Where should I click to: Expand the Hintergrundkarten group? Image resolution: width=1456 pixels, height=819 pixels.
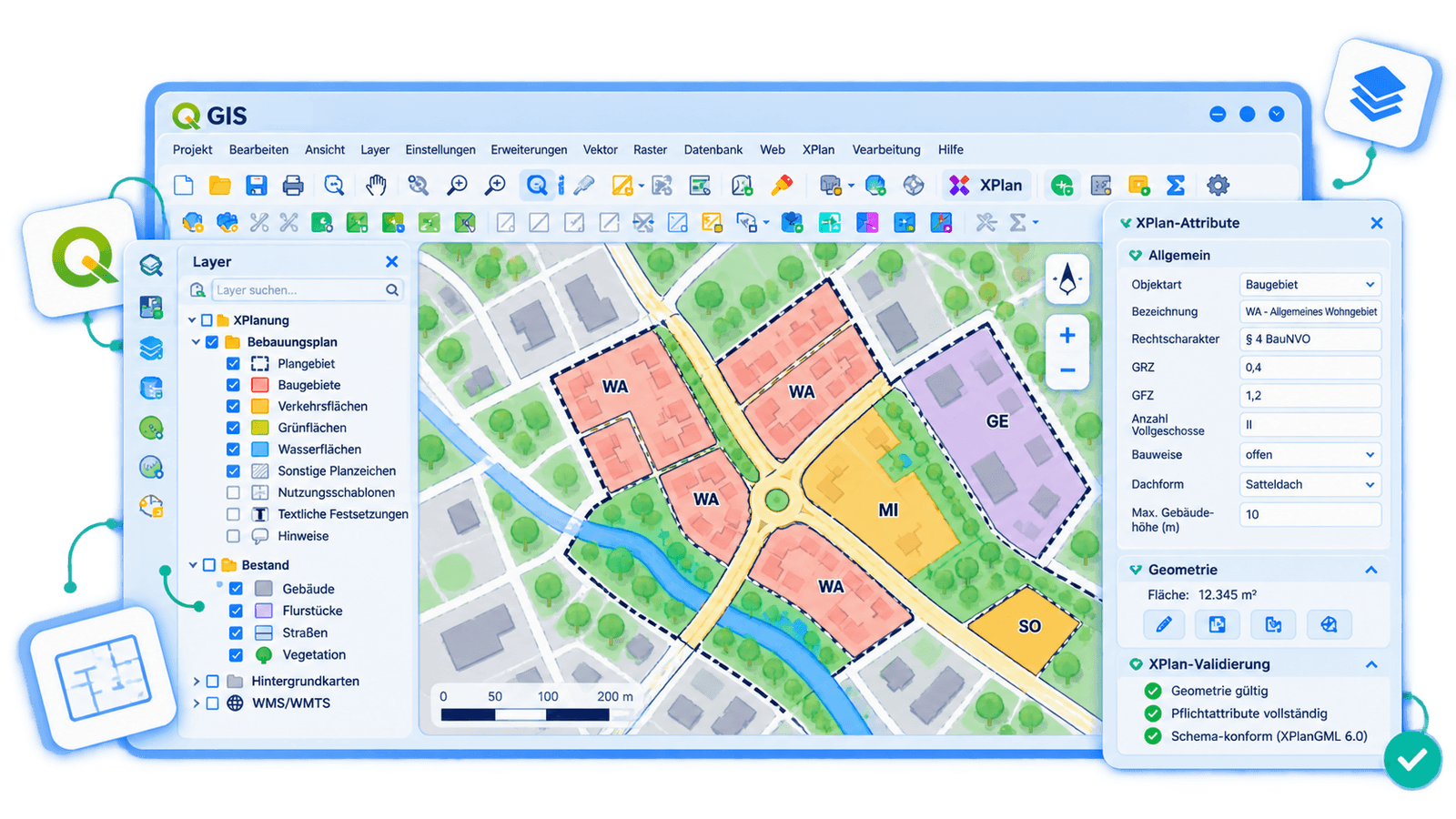click(x=197, y=681)
